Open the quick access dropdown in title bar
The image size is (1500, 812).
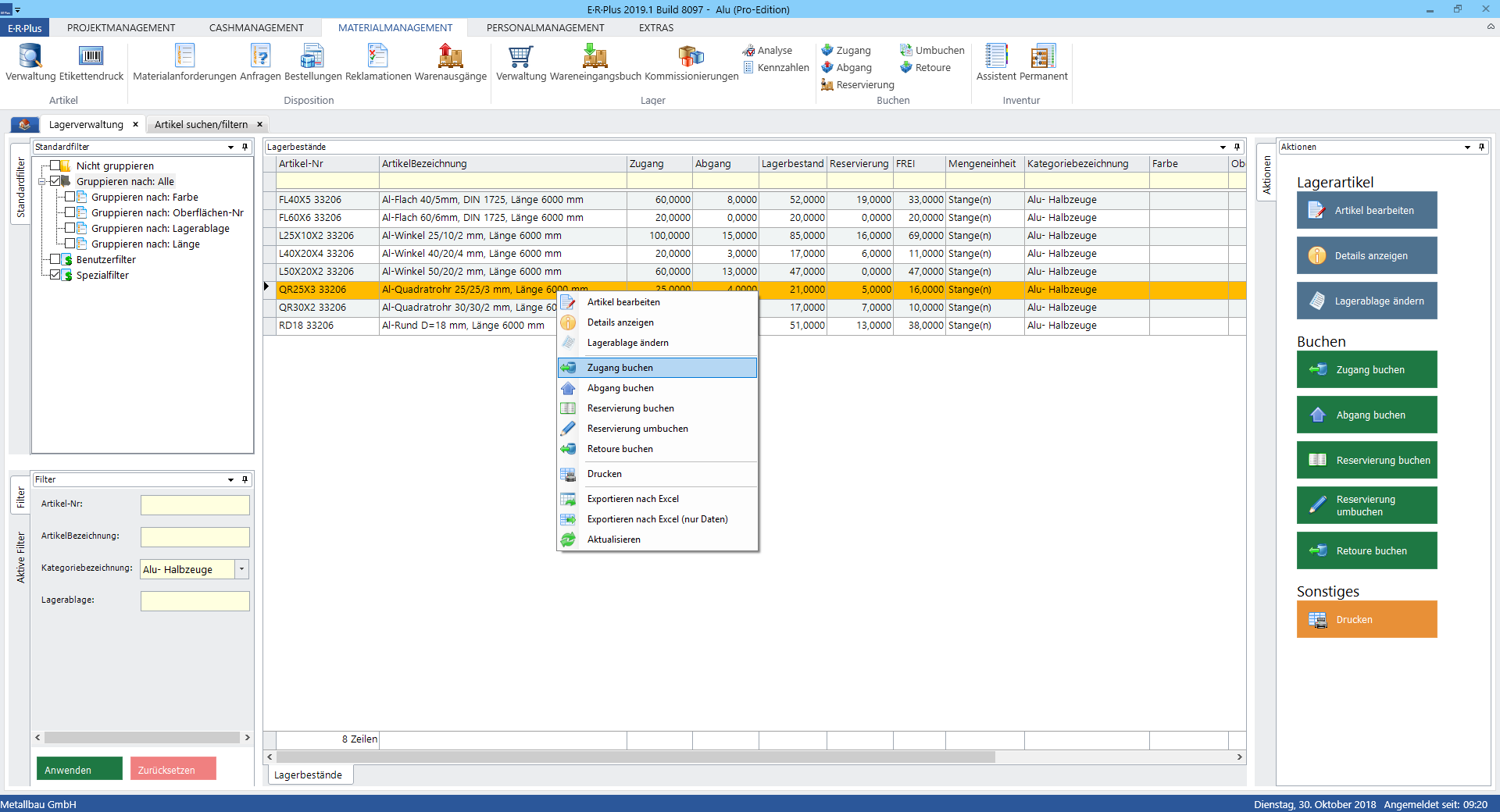coord(18,9)
